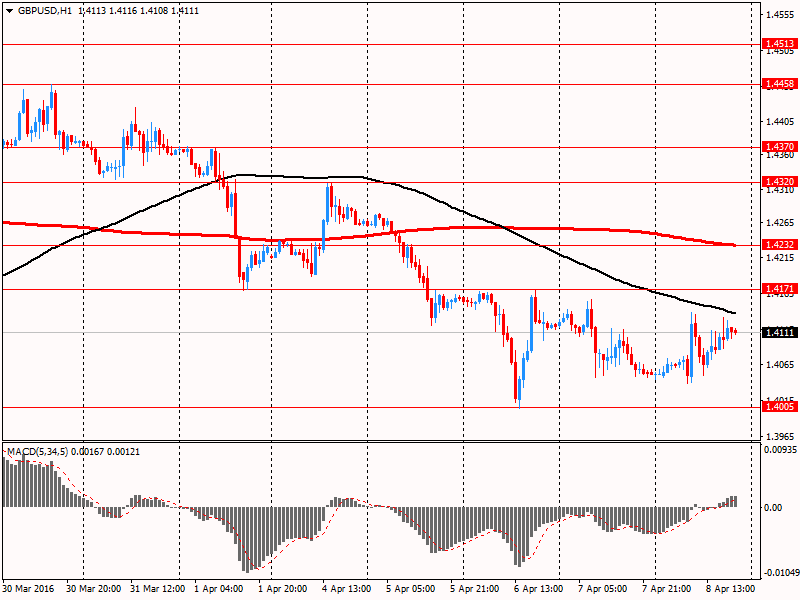Click the MACD zero level 0.00 label
The width and height of the screenshot is (800, 600).
773,508
